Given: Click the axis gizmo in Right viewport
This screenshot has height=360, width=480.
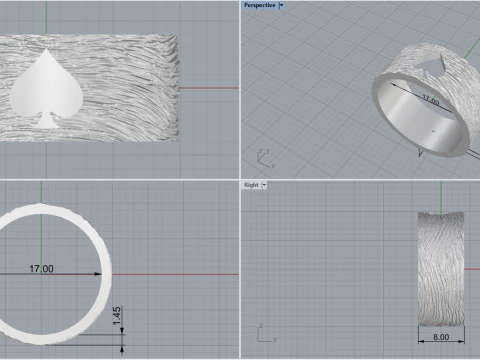Looking at the screenshot, I should point(267,333).
